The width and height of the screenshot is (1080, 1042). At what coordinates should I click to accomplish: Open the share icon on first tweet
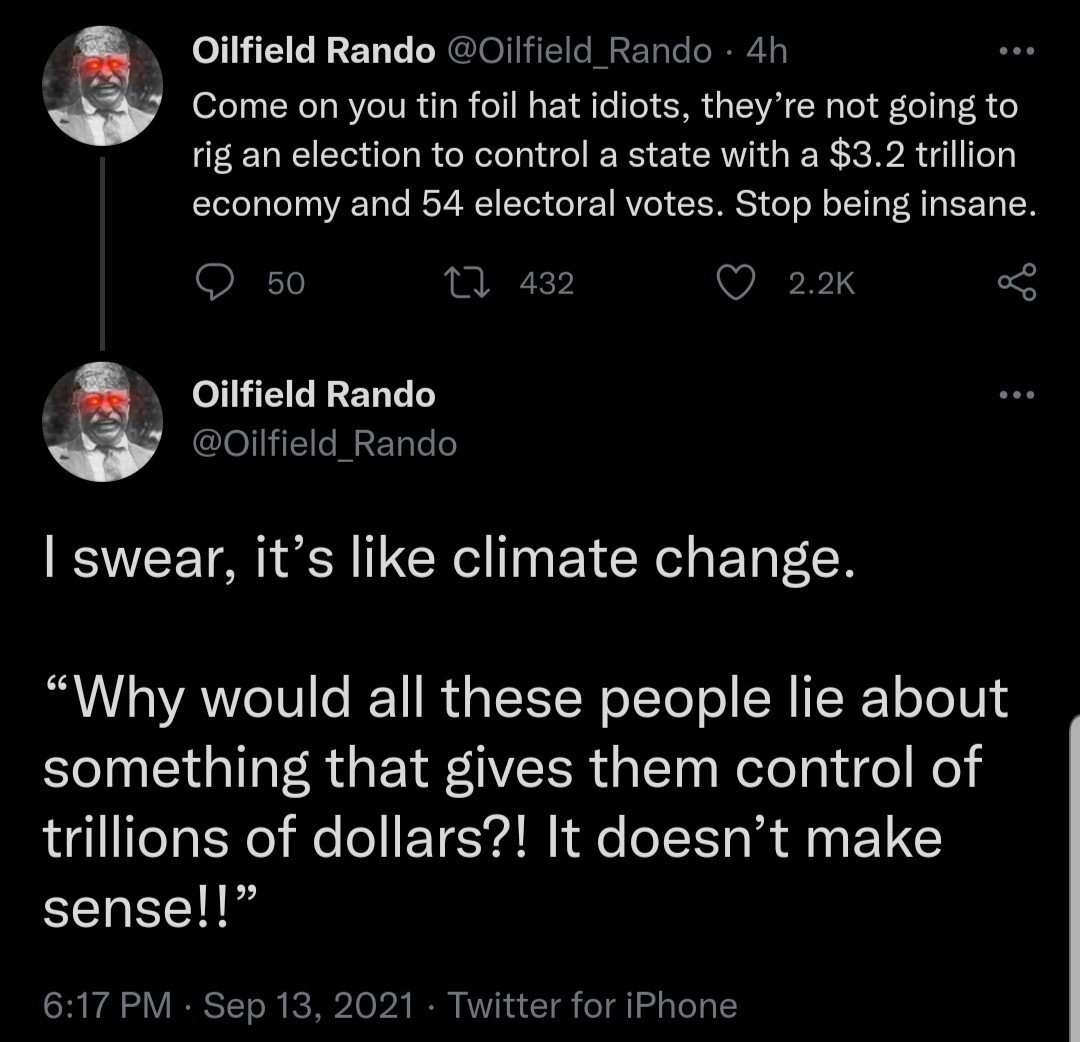point(1016,285)
